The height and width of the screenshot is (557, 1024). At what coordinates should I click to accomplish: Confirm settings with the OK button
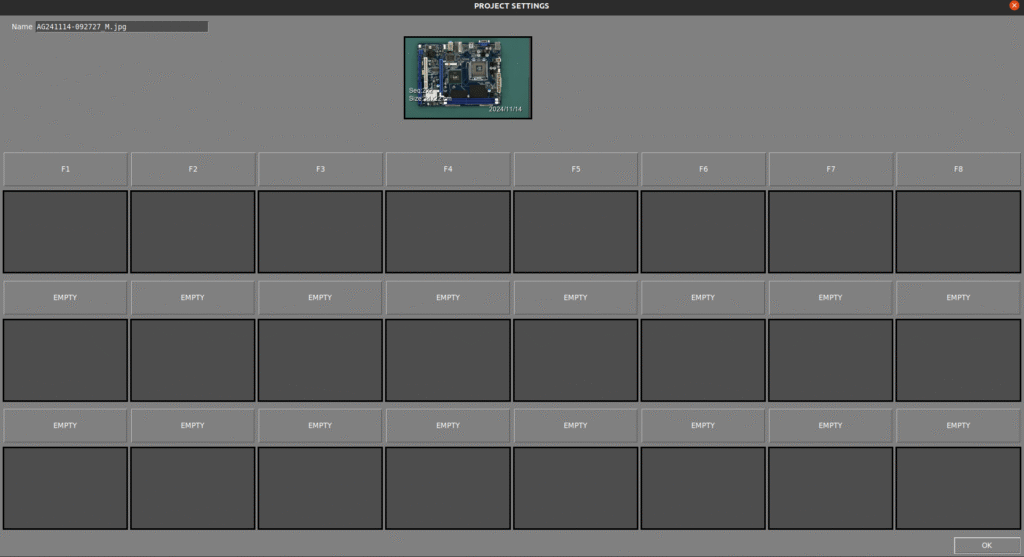[x=986, y=545]
